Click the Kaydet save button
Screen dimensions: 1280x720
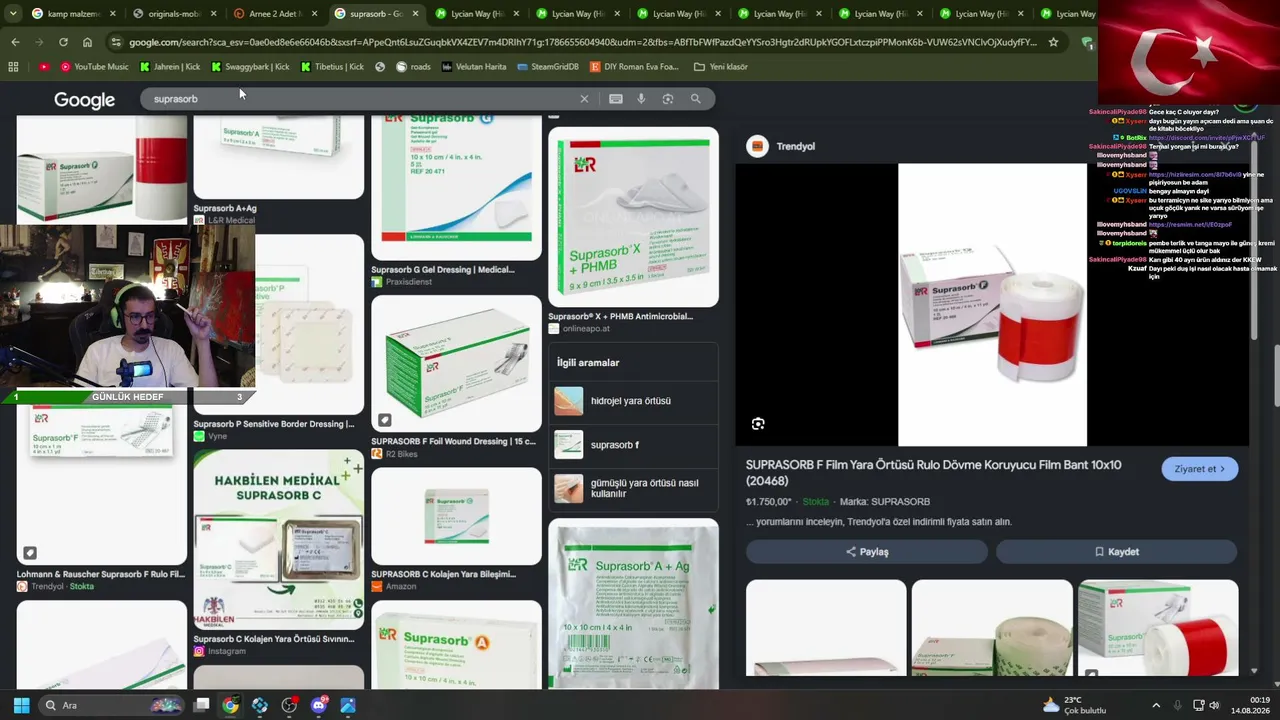click(x=1116, y=552)
